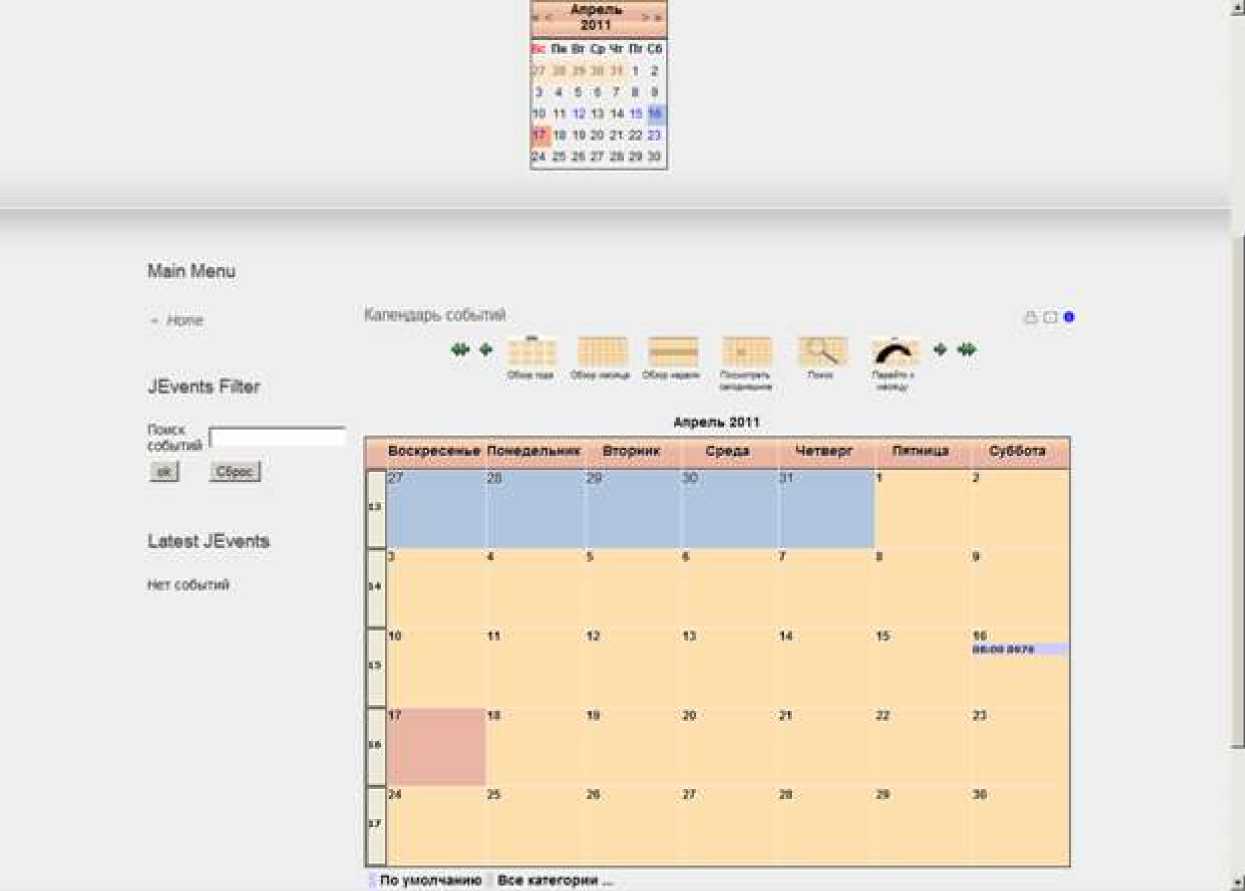Image resolution: width=1245 pixels, height=891 pixels.
Task: Click day 12 in the mini calendar
Action: 578,113
